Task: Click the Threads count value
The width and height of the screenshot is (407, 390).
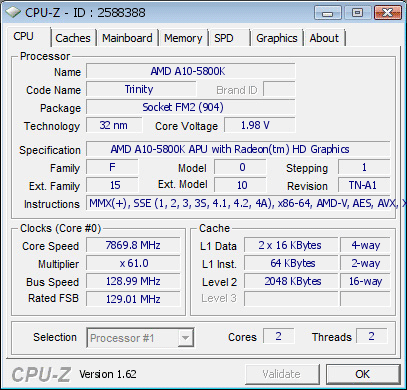Action: pyautogui.click(x=372, y=336)
